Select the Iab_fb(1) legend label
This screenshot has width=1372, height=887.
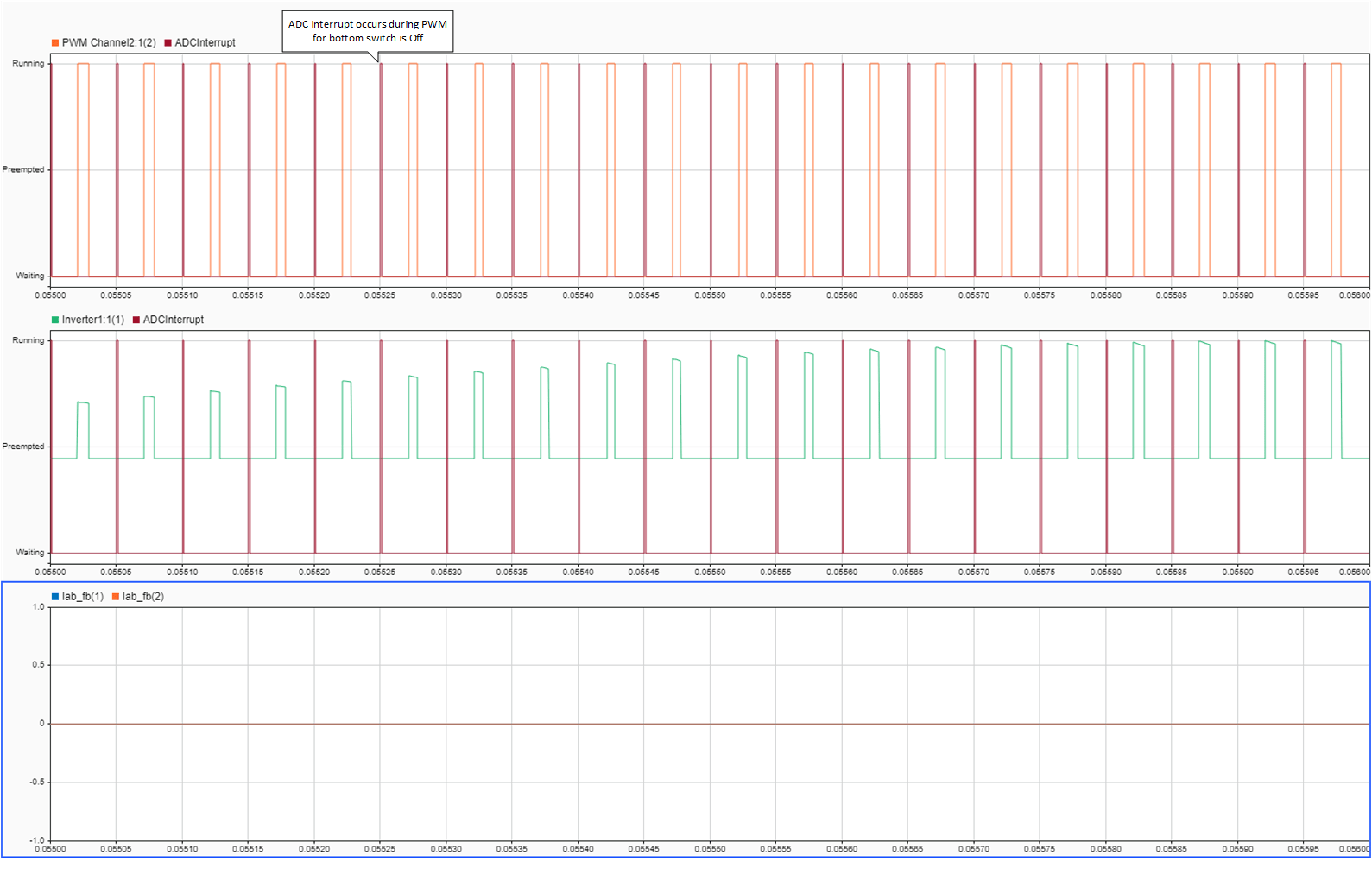pos(83,597)
